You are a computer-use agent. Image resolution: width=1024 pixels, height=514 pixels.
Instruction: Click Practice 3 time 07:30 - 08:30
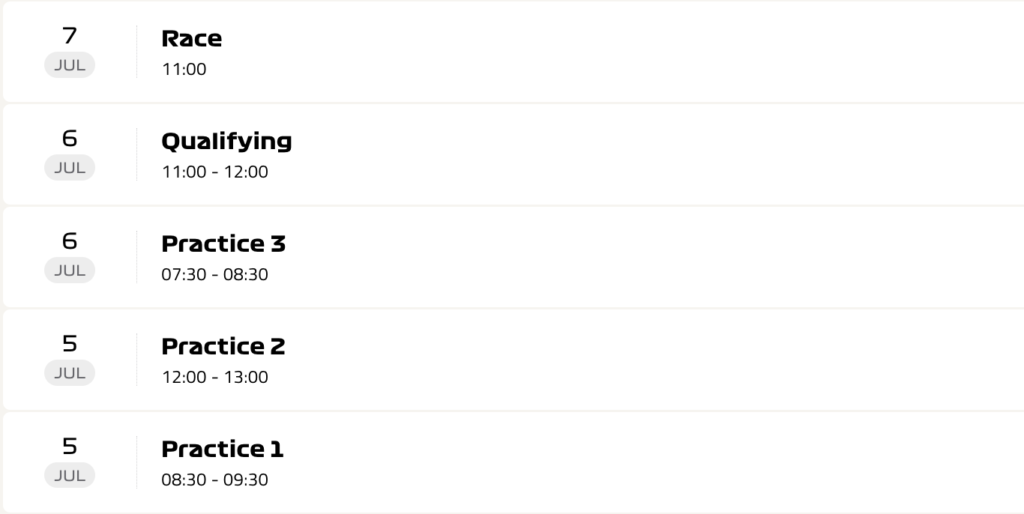click(x=215, y=274)
